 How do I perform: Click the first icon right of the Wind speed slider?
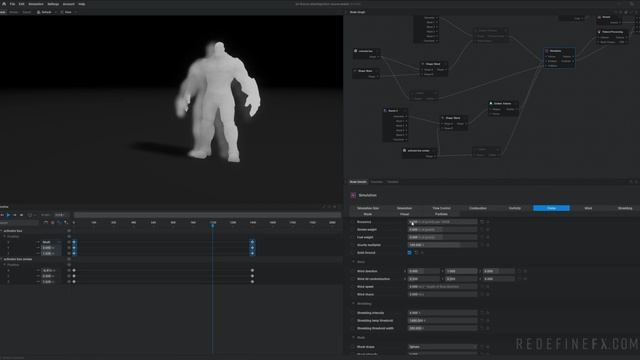(482, 287)
